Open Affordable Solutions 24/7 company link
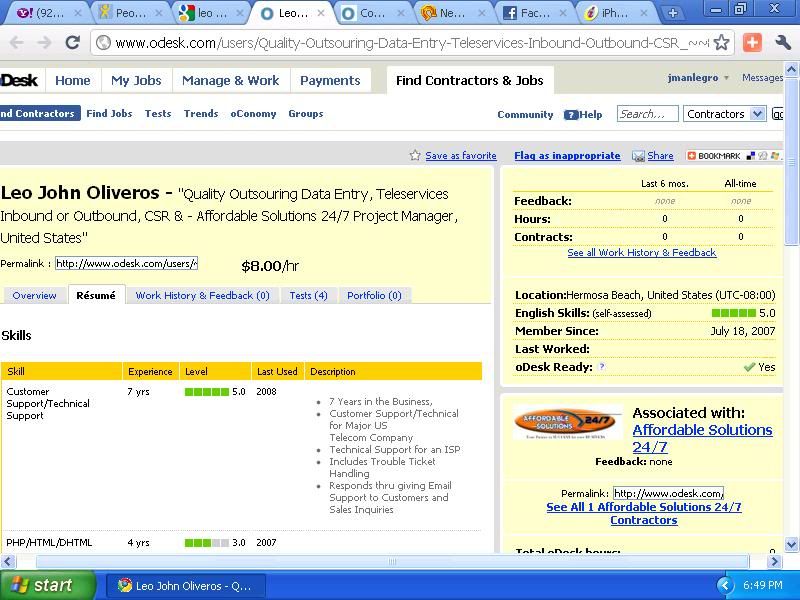 click(x=702, y=438)
